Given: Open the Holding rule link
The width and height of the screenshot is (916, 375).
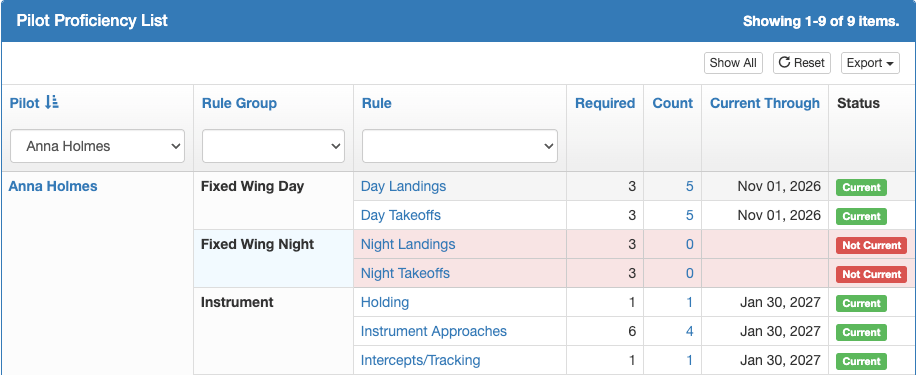Looking at the screenshot, I should (x=384, y=303).
